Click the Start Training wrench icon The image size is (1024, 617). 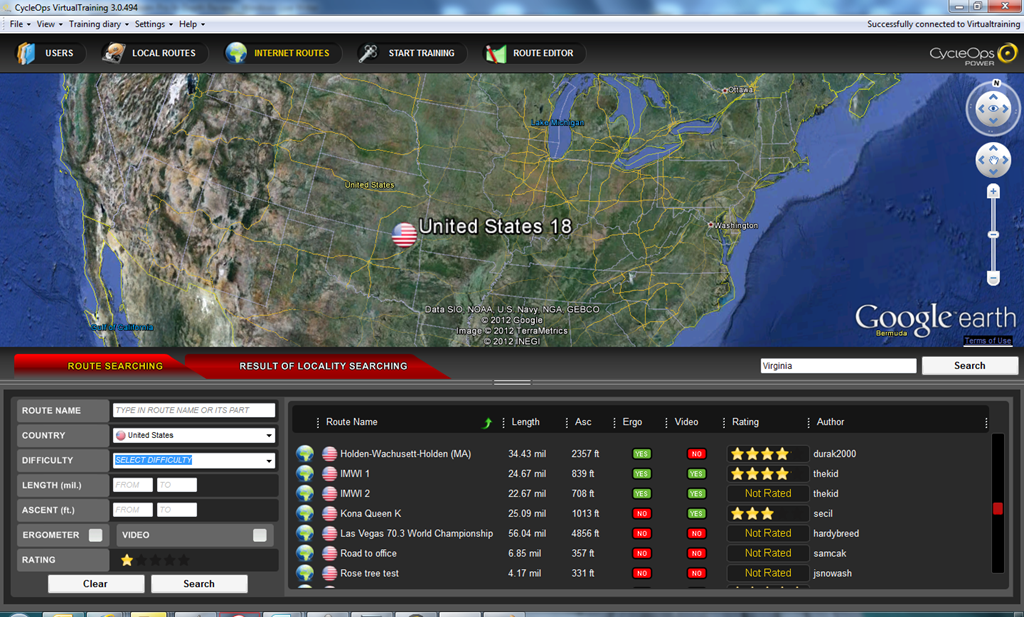368,53
